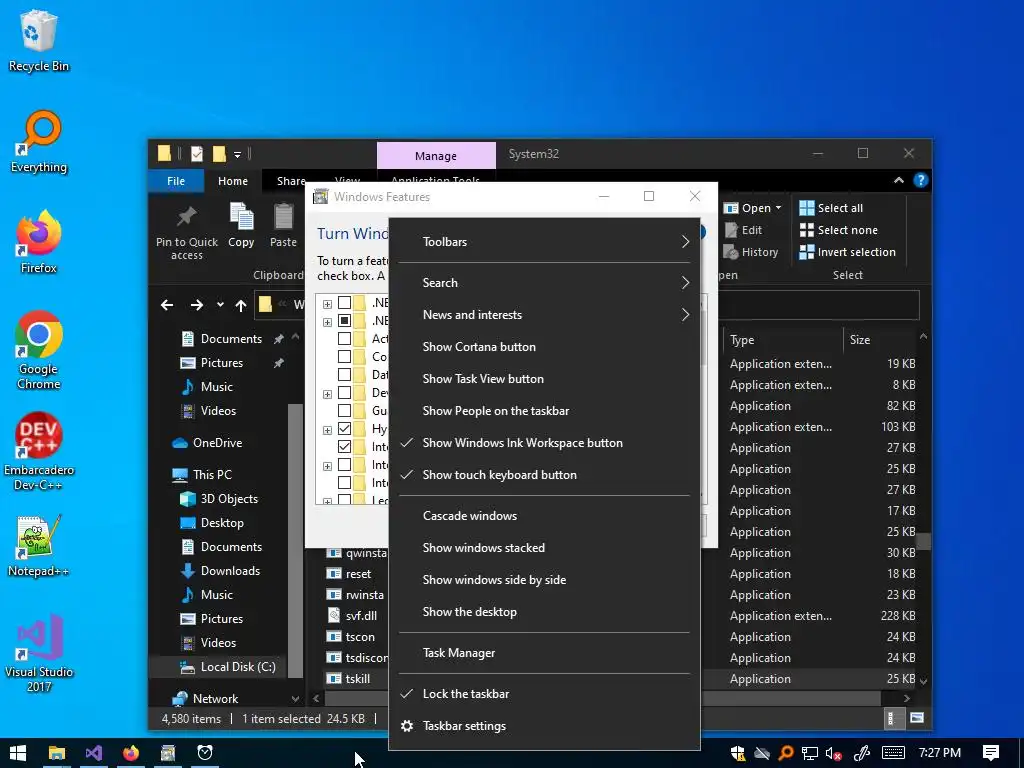Switch to the Manage tab in Explorer
The height and width of the screenshot is (768, 1024).
point(436,155)
